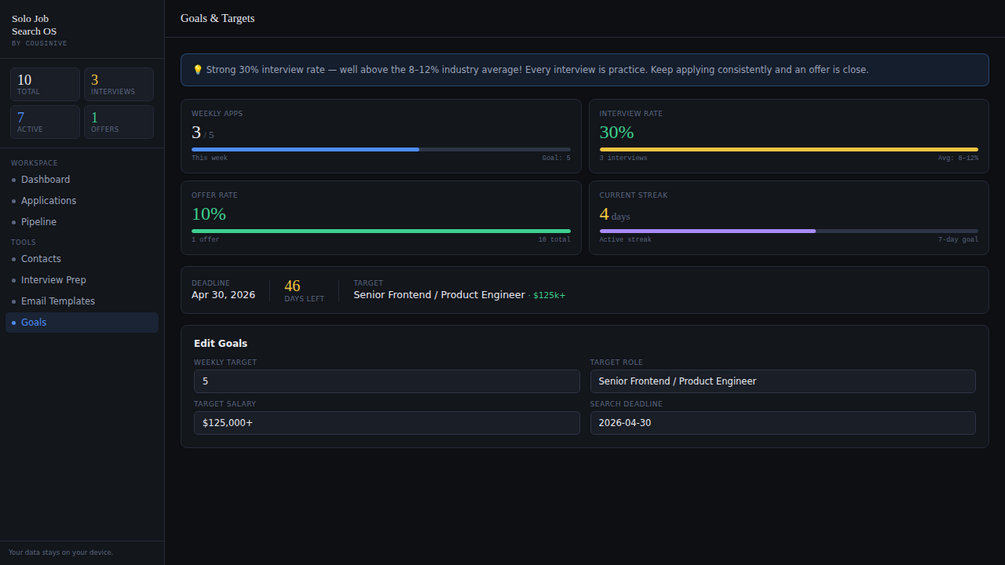1005x565 pixels.
Task: Open Contacts tool
Action: pyautogui.click(x=82, y=259)
